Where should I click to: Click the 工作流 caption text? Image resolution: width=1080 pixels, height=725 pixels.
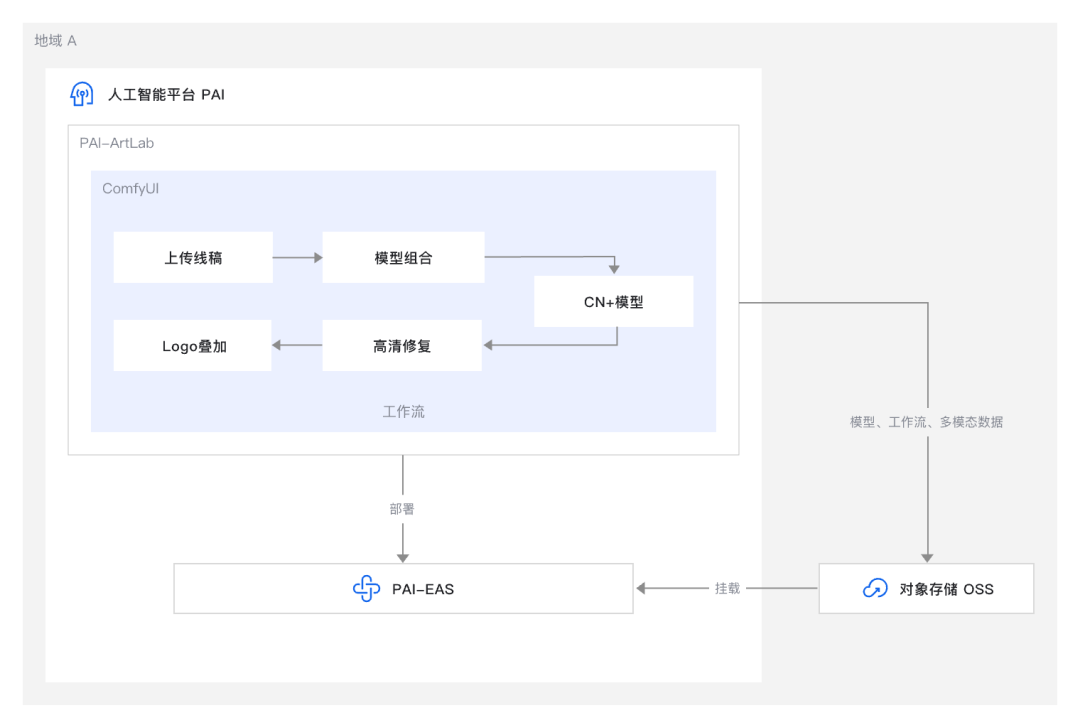404,412
